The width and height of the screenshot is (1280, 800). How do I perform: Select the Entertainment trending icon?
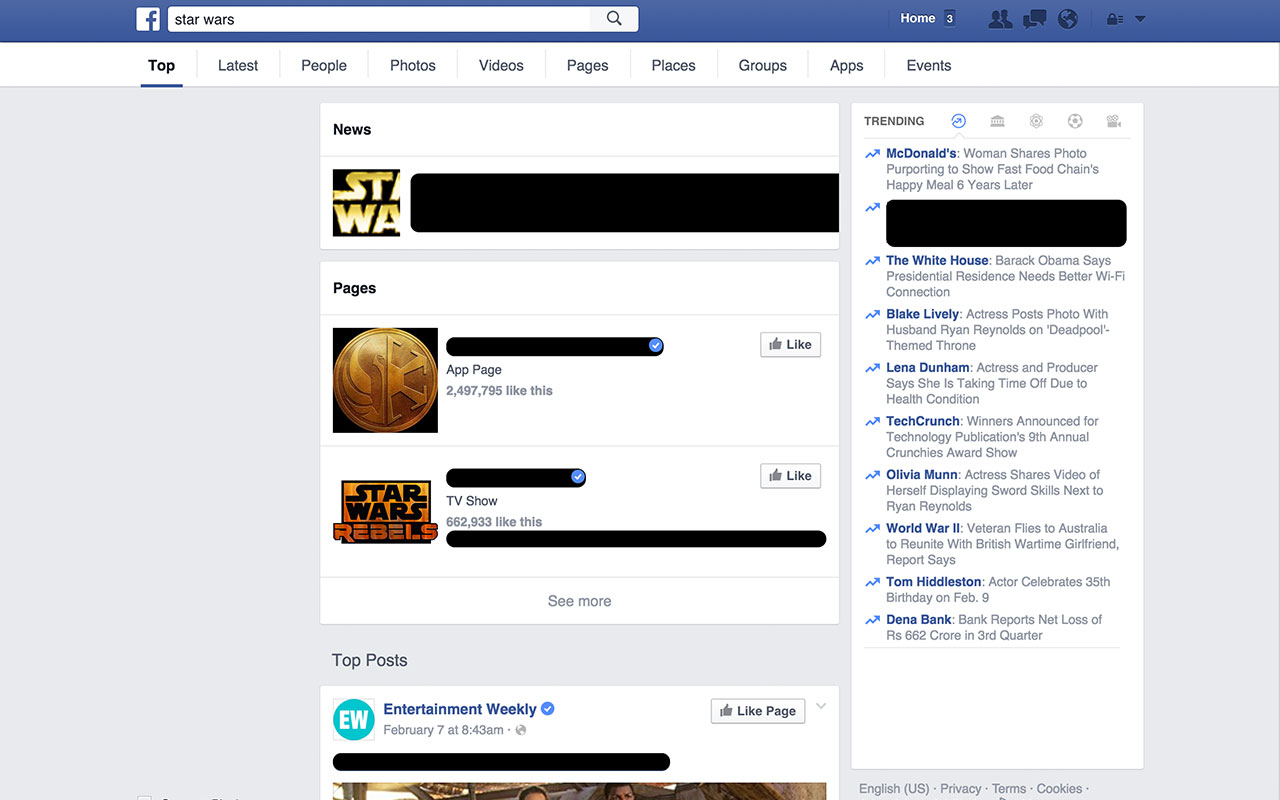[x=1114, y=121]
